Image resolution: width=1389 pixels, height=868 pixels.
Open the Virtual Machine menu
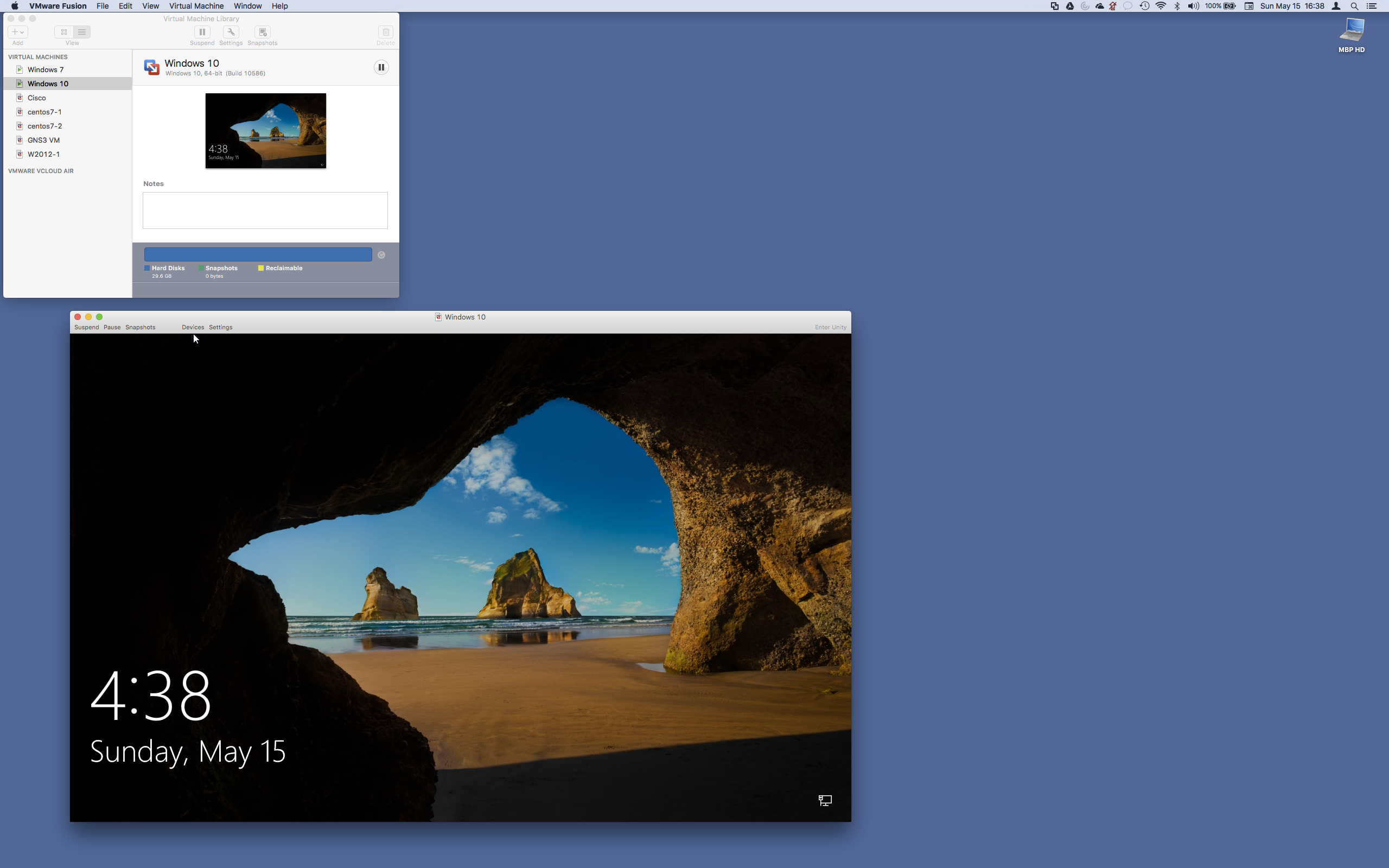click(196, 6)
